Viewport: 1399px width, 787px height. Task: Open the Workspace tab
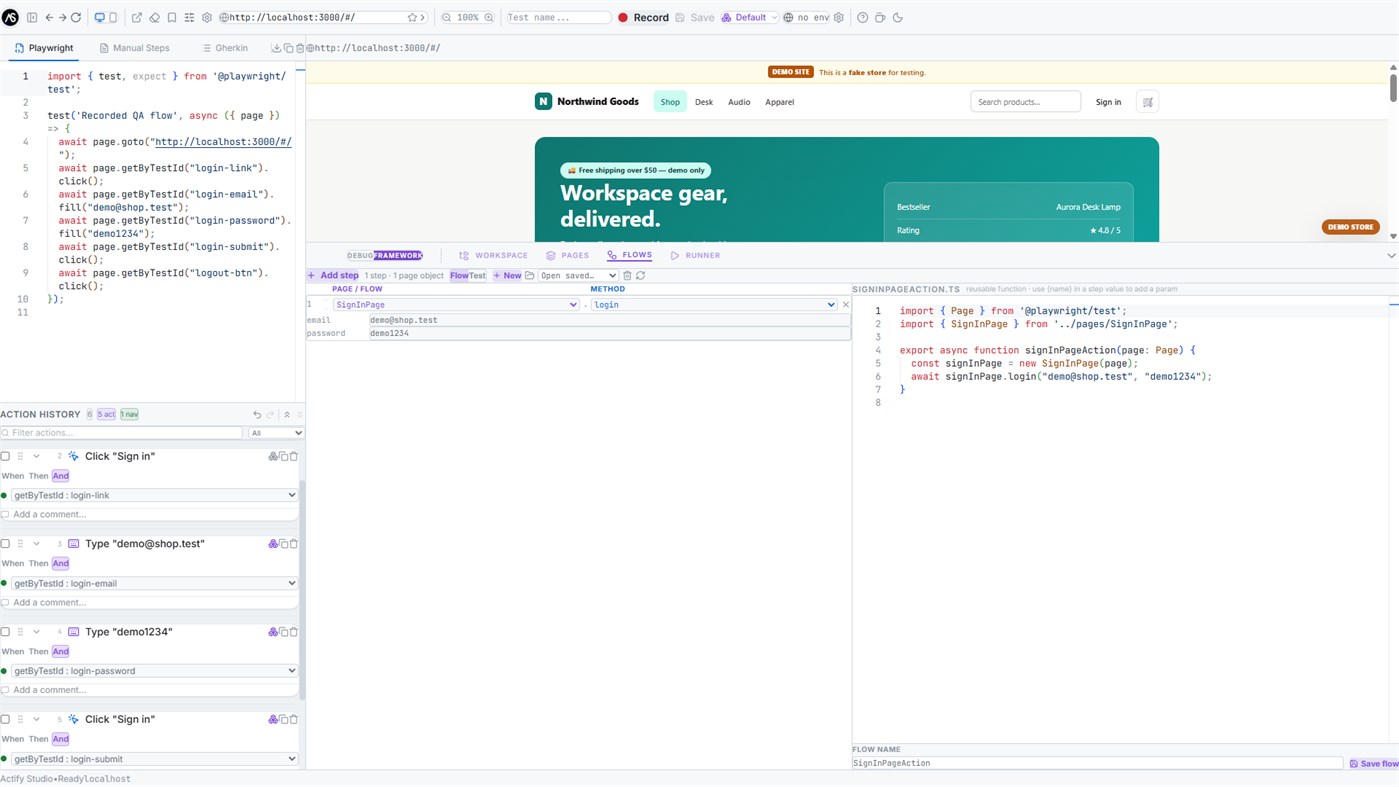point(493,255)
